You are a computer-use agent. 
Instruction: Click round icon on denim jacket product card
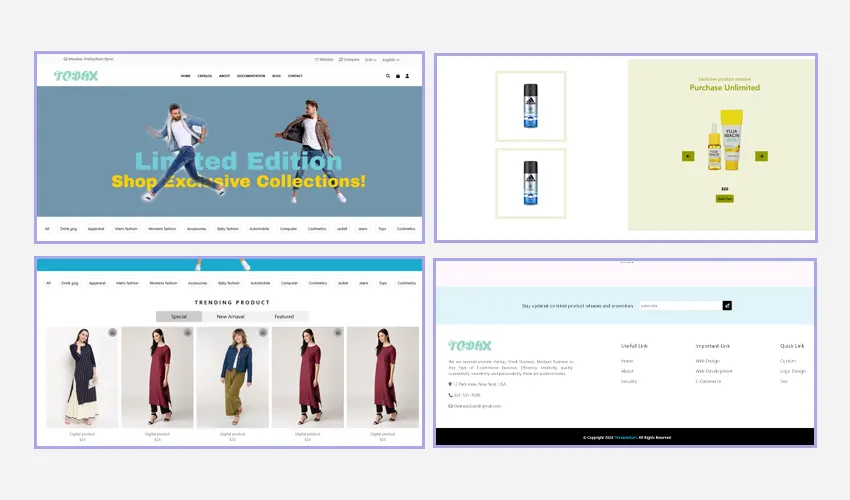[x=263, y=332]
